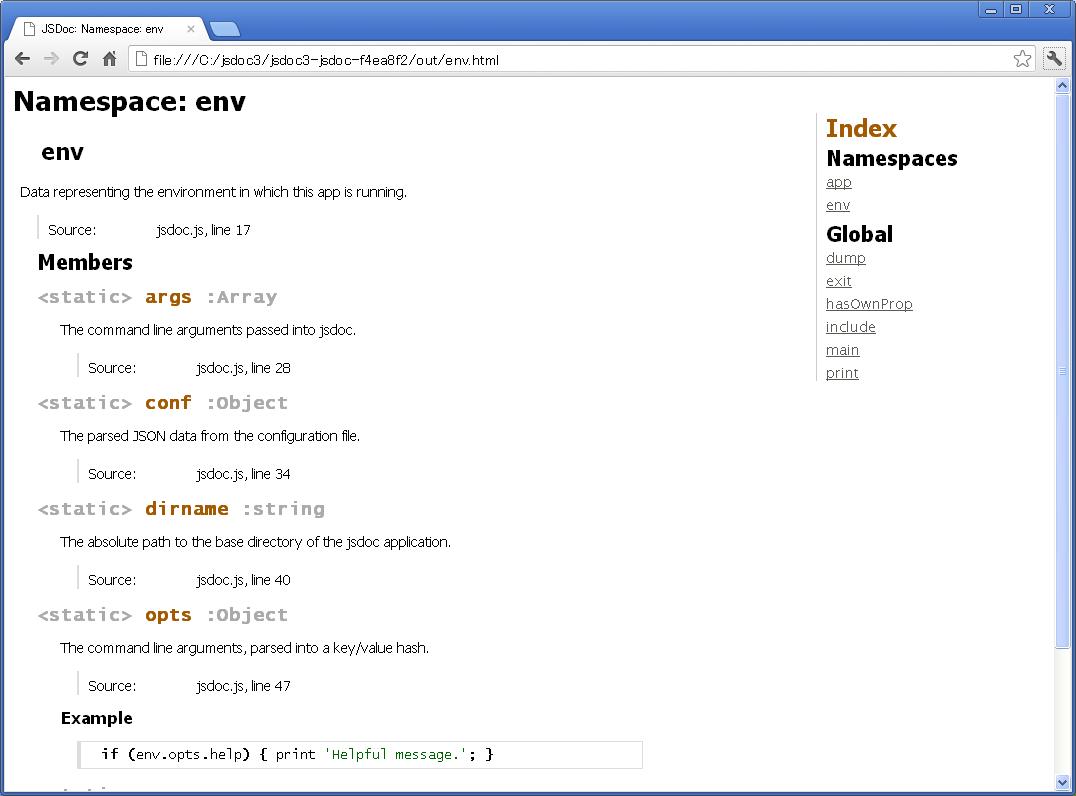The width and height of the screenshot is (1076, 796).
Task: Open the env namespace link
Action: coord(837,205)
